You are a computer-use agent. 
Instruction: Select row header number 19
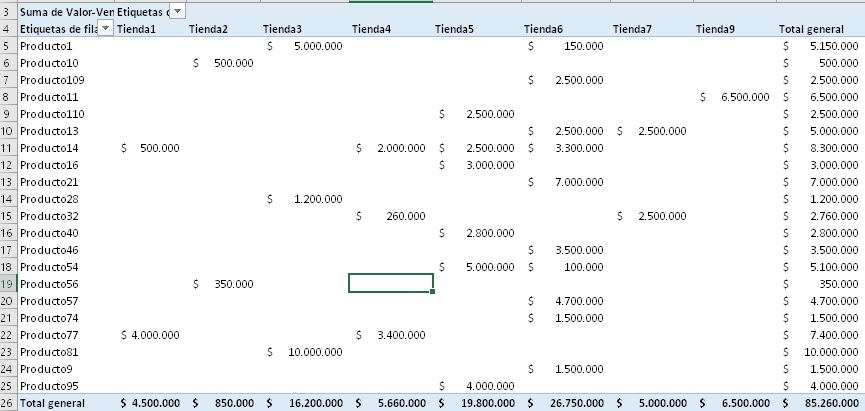pos(8,284)
